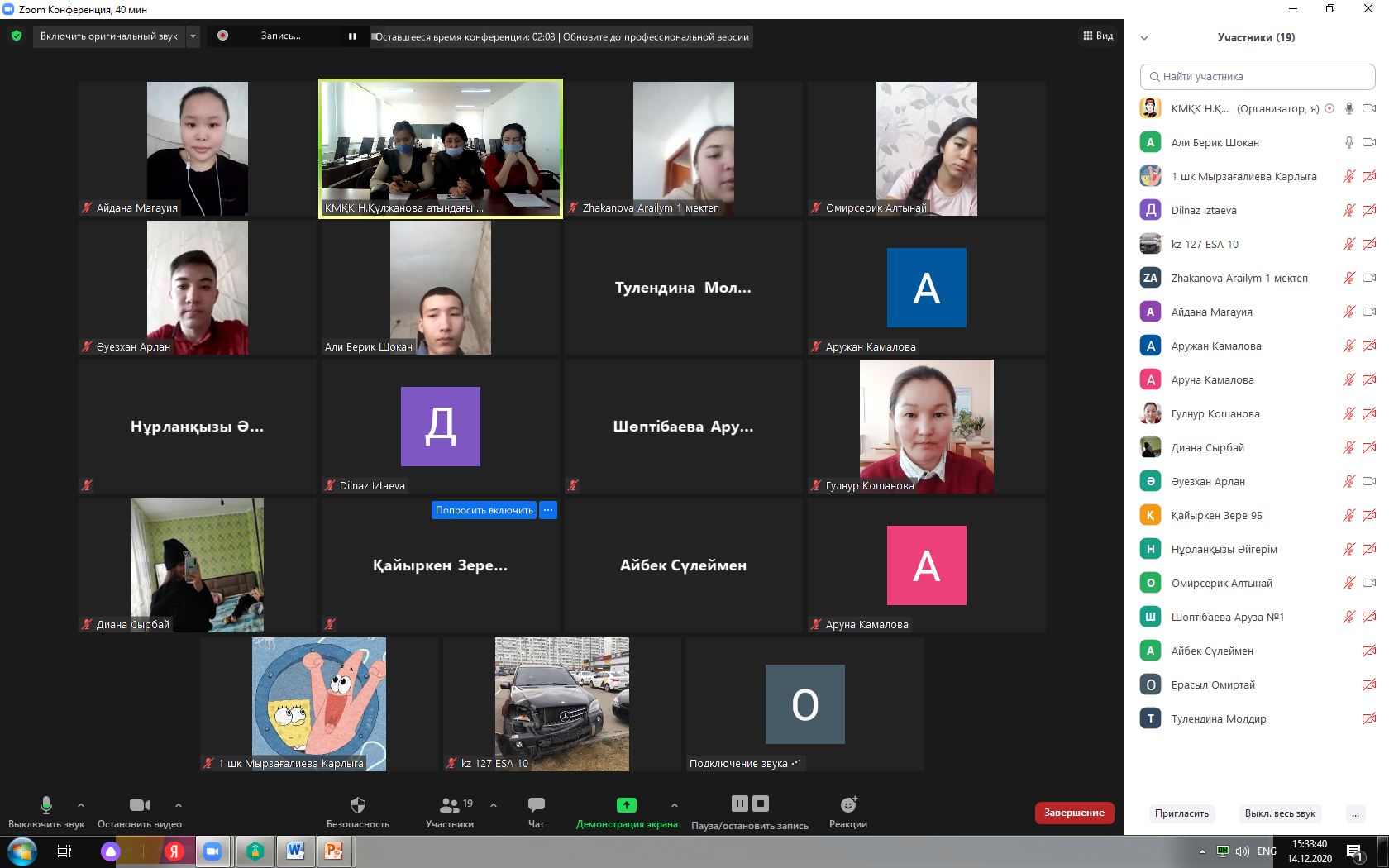The height and width of the screenshot is (868, 1389).
Task: Open Microsoft Word from the taskbar
Action: pyautogui.click(x=295, y=851)
